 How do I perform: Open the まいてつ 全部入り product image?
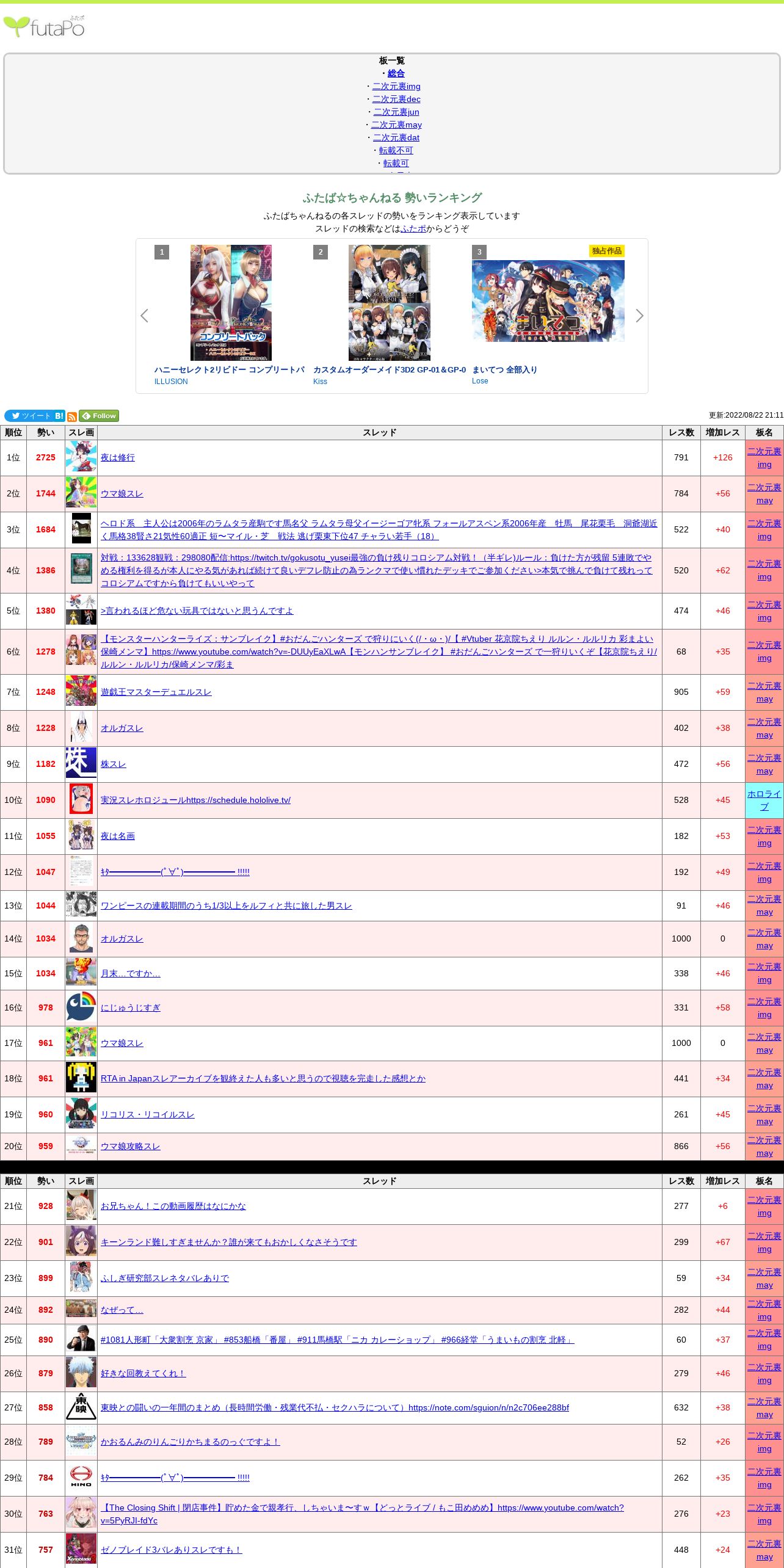(x=548, y=301)
